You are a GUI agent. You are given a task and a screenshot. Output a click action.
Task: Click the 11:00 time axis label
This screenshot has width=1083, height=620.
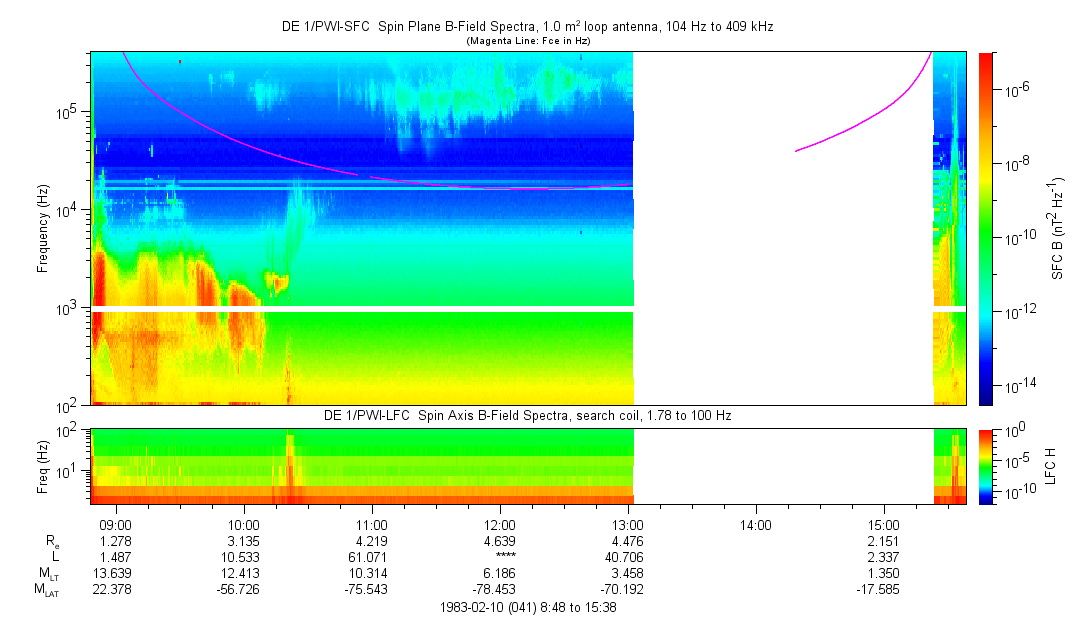(x=372, y=525)
